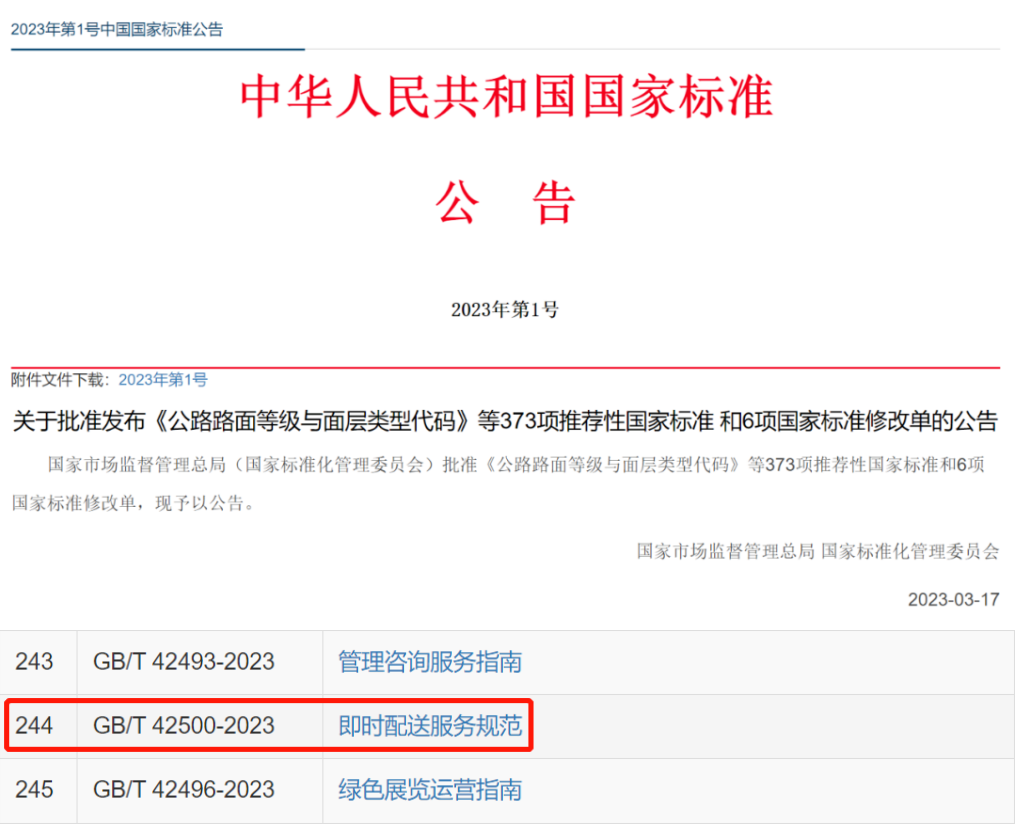Select row number 244 in the table
The height and width of the screenshot is (826, 1017).
click(x=35, y=726)
